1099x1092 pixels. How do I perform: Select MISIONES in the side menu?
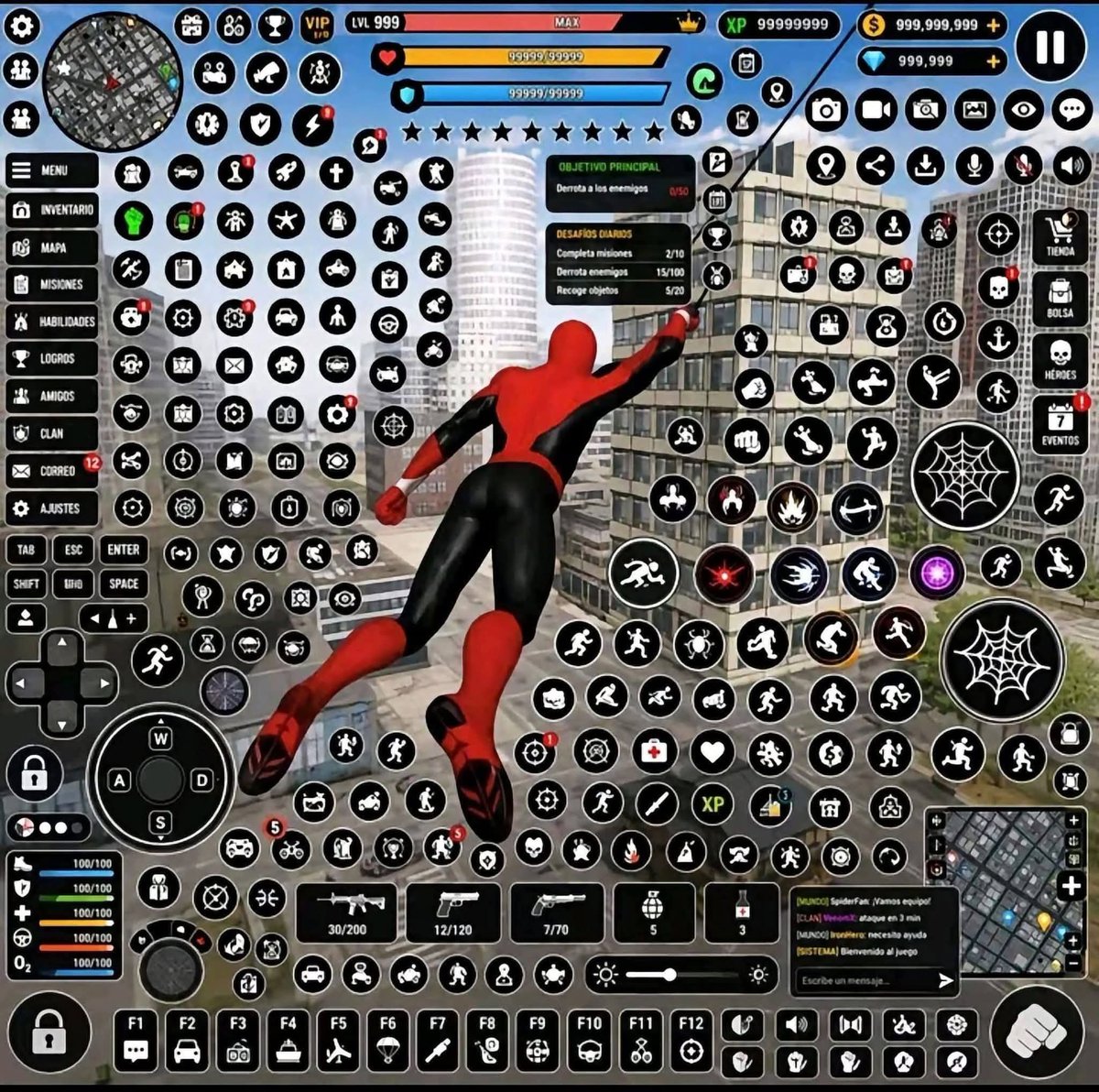point(52,284)
